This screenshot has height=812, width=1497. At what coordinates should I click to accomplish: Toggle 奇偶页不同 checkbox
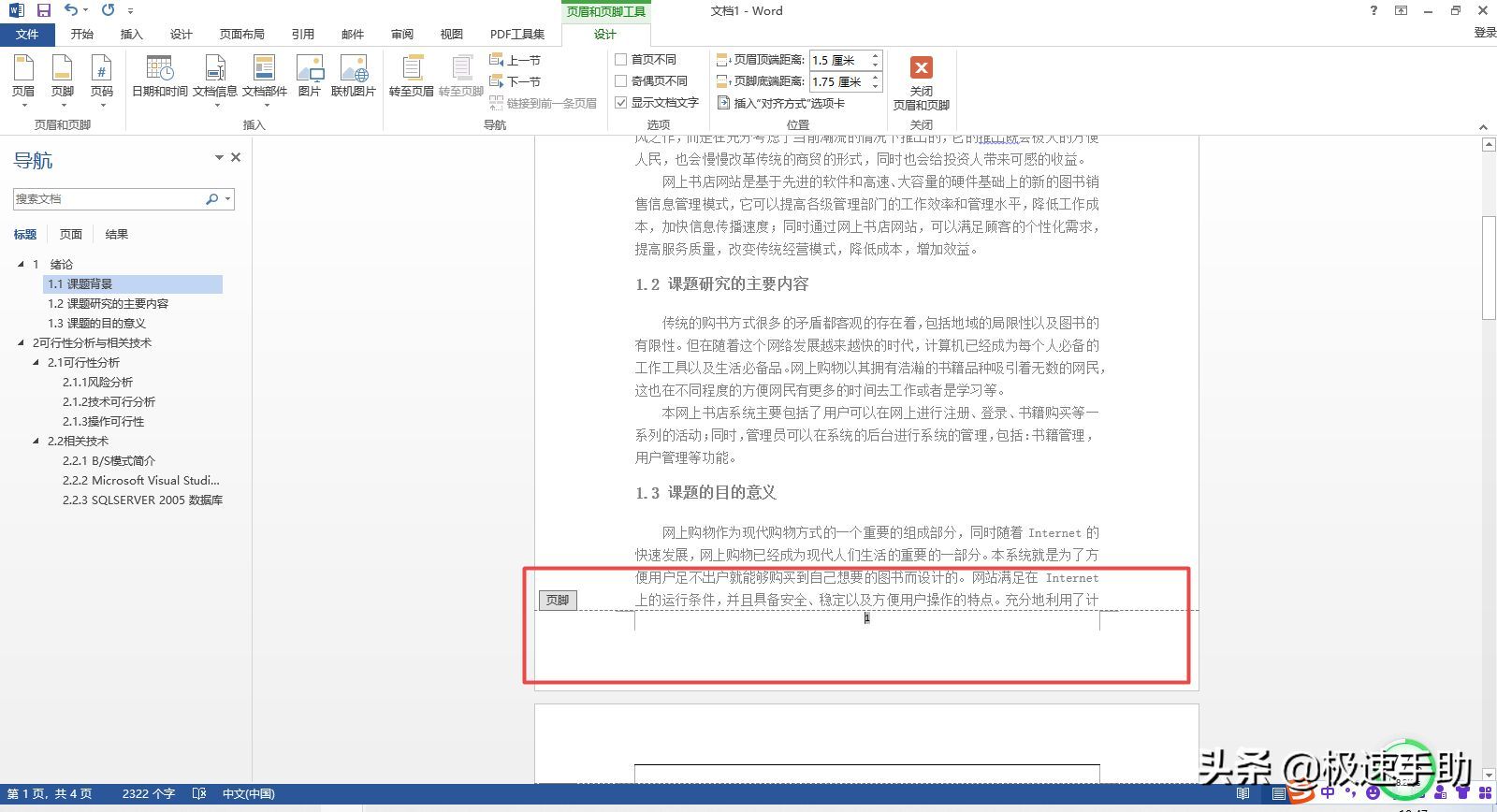(x=620, y=80)
